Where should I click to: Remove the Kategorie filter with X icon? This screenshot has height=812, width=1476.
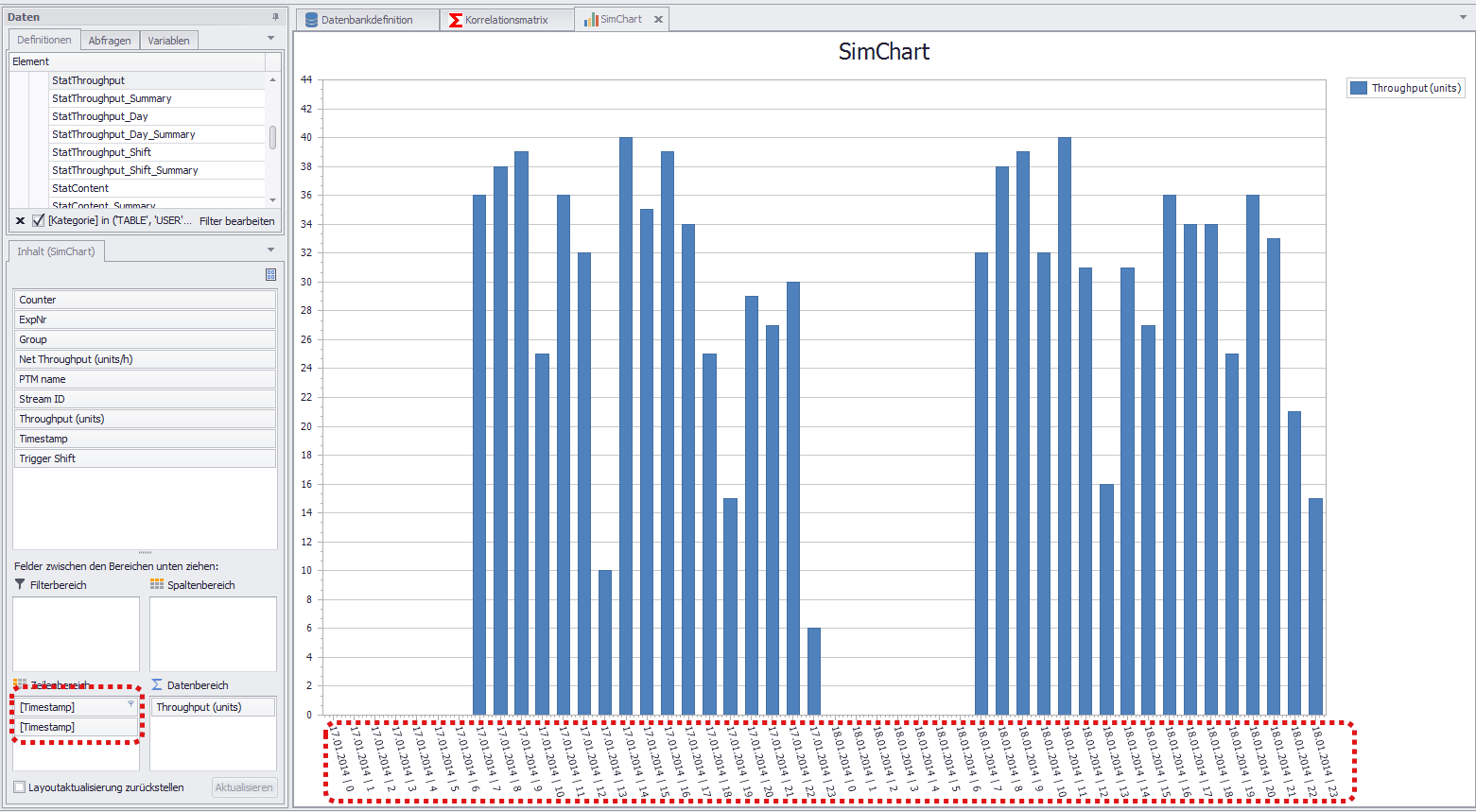[x=20, y=221]
